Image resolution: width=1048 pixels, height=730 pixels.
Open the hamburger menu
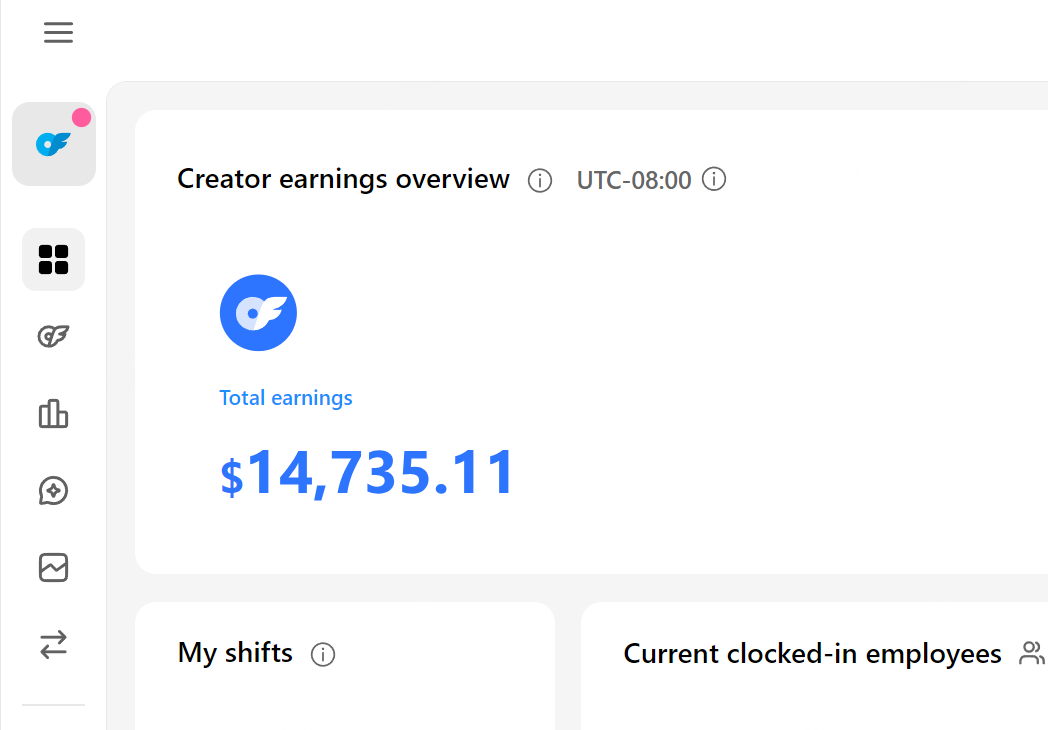(x=58, y=33)
